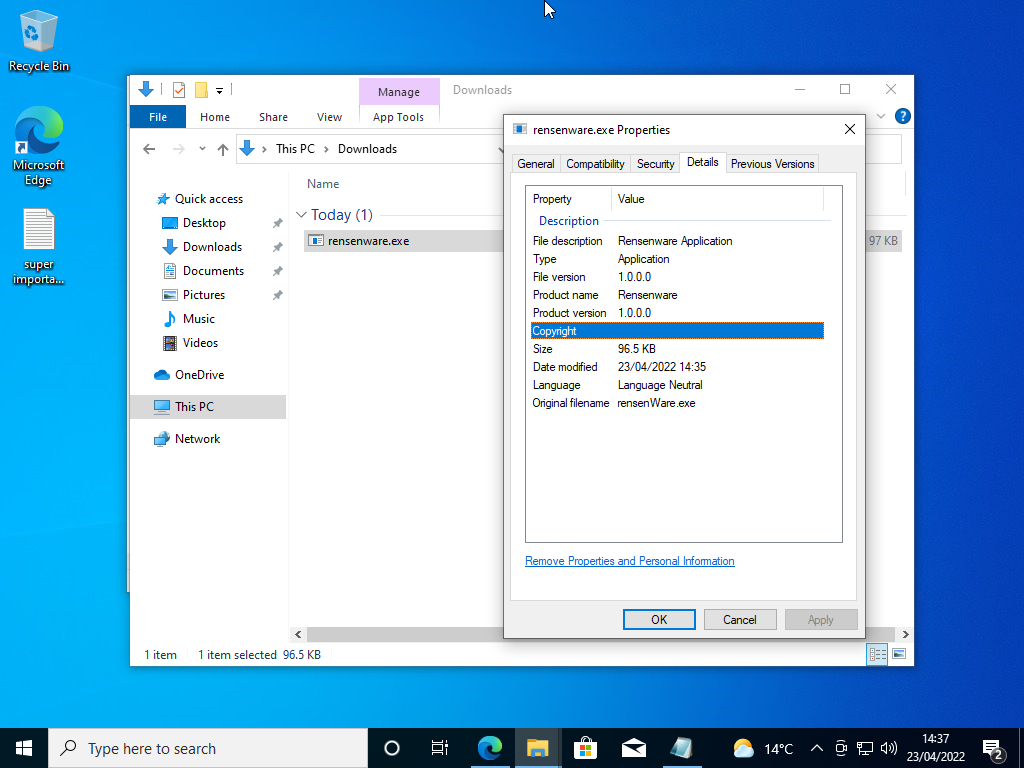Launch Microsoft Store from the taskbar
Screen dimensions: 1024x768
tap(585, 748)
